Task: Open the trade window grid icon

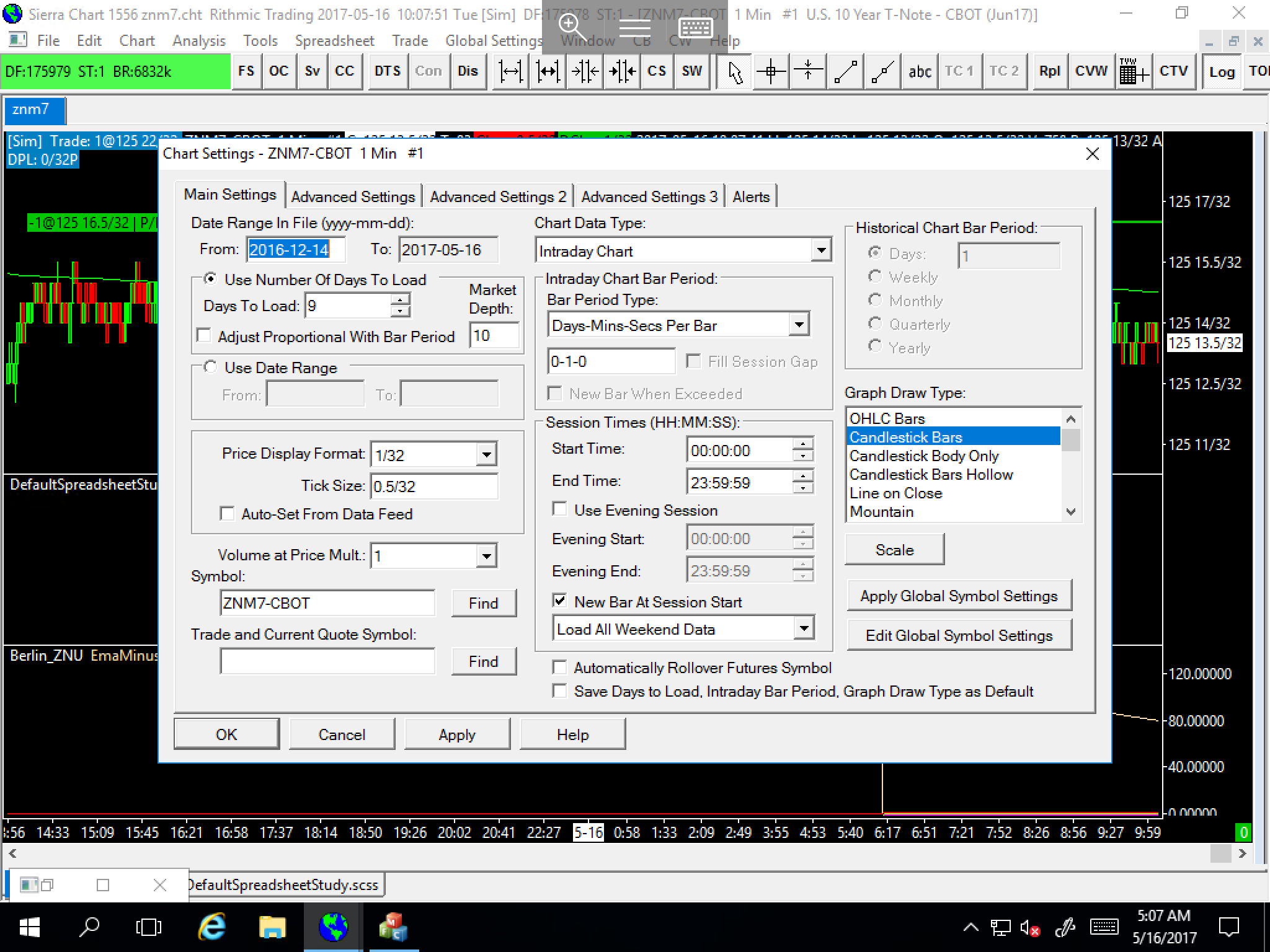Action: click(x=1134, y=71)
